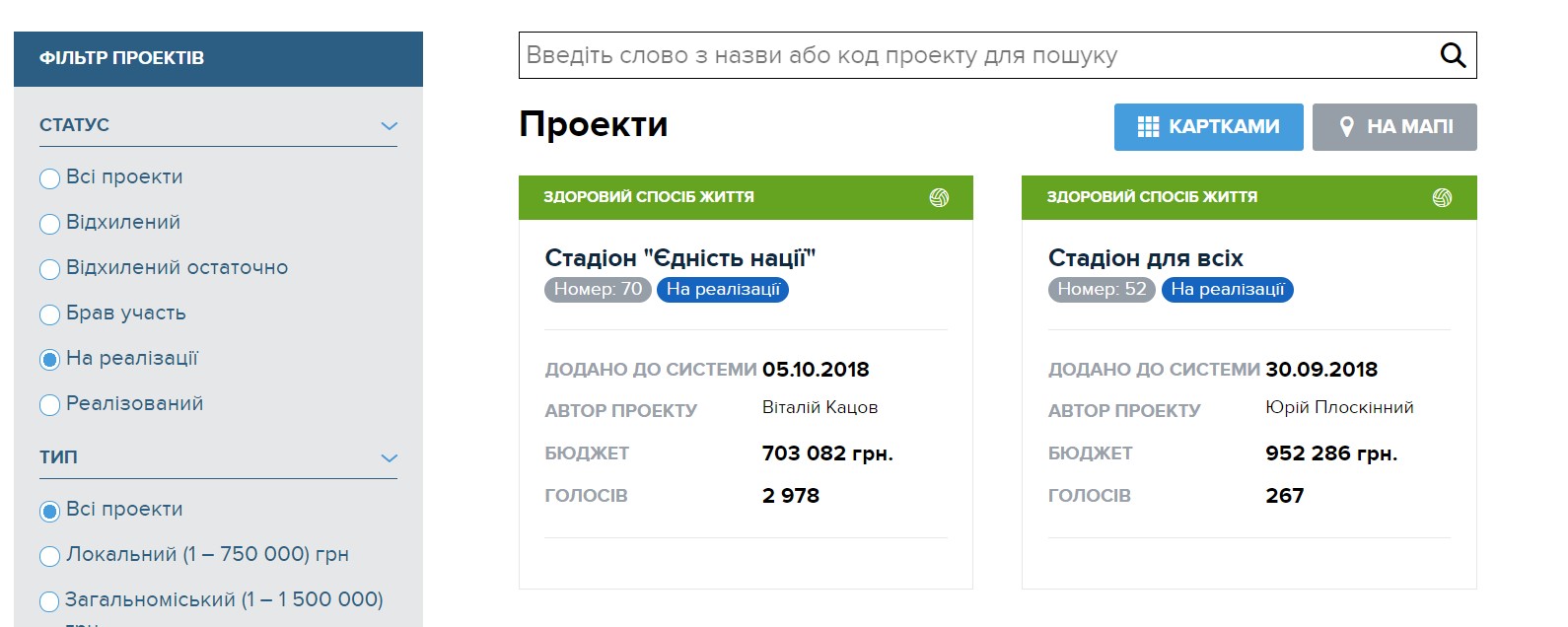Click Здоровий спосіб життя header on project 52
1568x627 pixels.
click(1152, 197)
